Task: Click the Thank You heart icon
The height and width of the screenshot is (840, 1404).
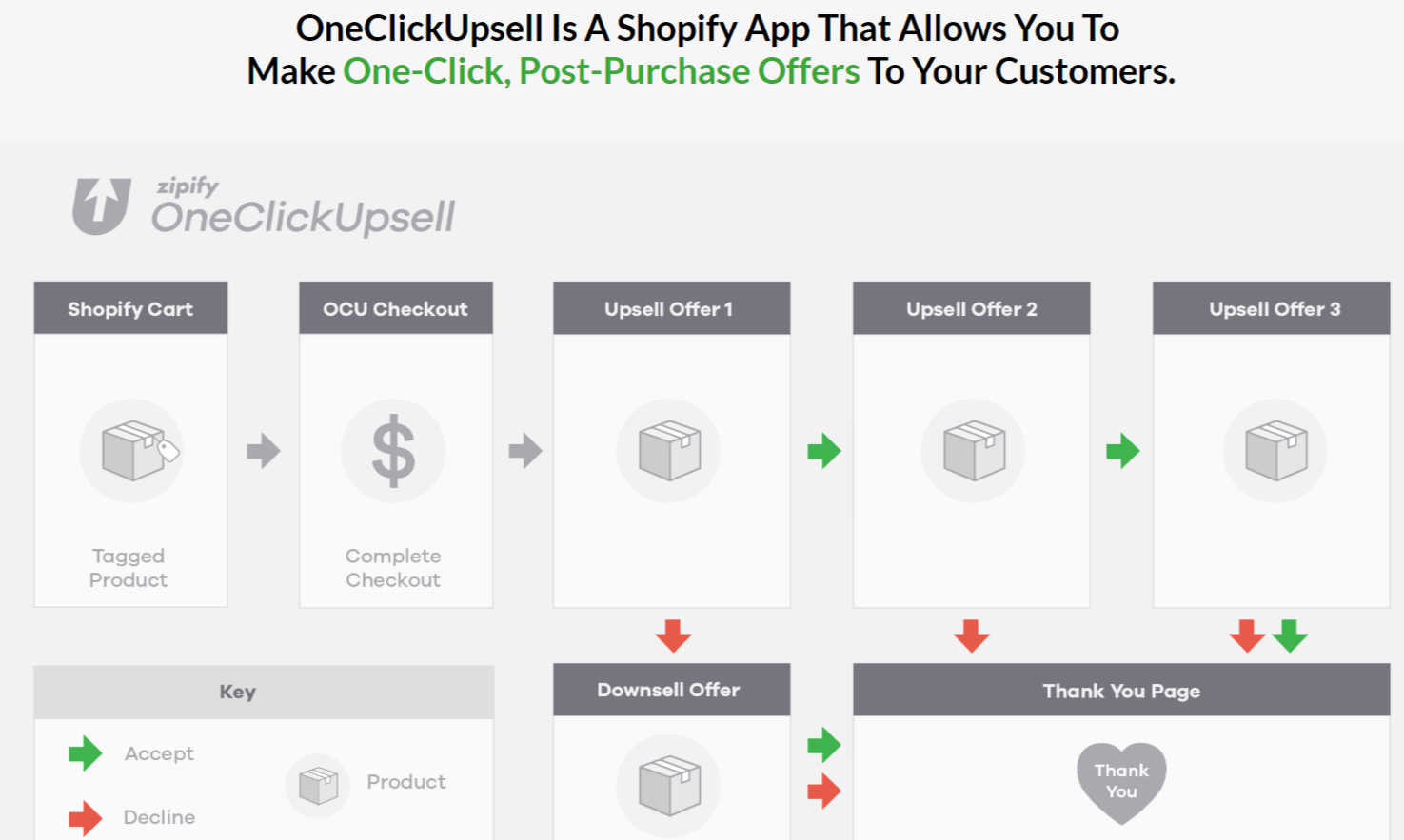Action: pyautogui.click(x=1121, y=782)
